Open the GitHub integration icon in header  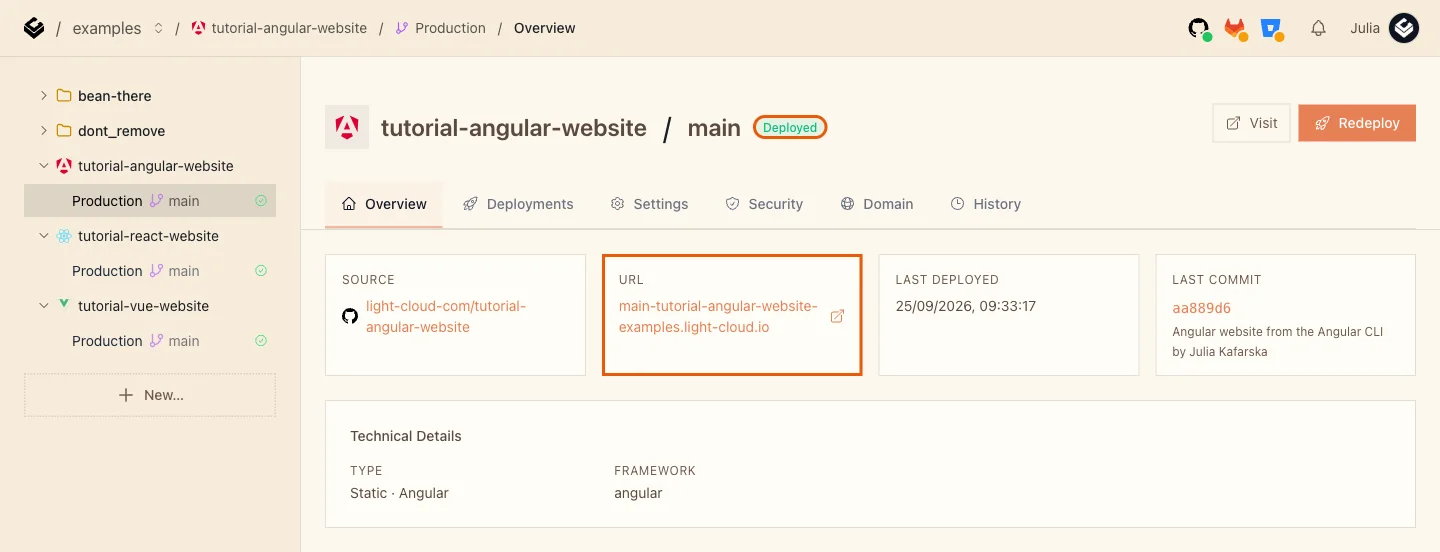pos(1199,28)
